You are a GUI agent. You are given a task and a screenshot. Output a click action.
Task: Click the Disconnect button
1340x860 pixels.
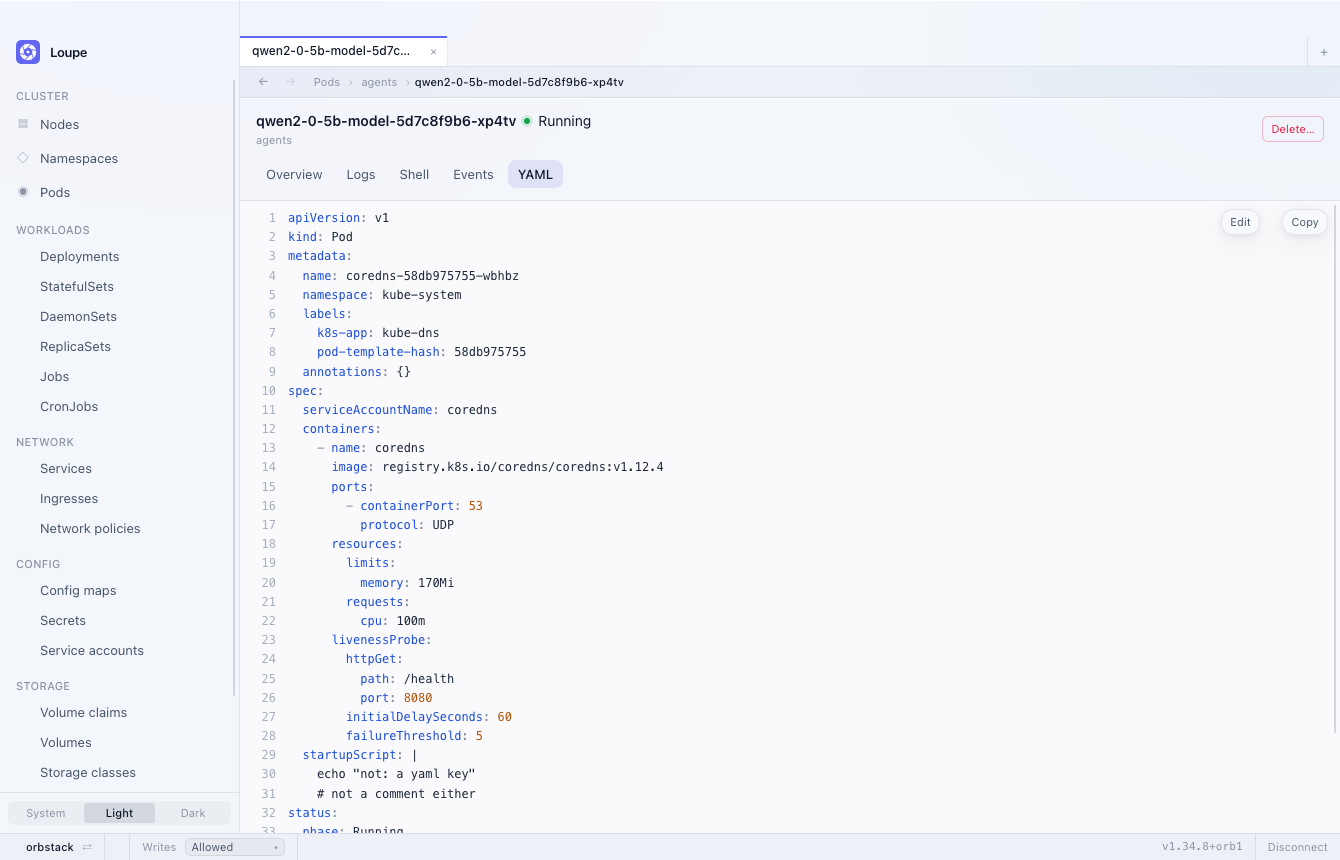1297,847
